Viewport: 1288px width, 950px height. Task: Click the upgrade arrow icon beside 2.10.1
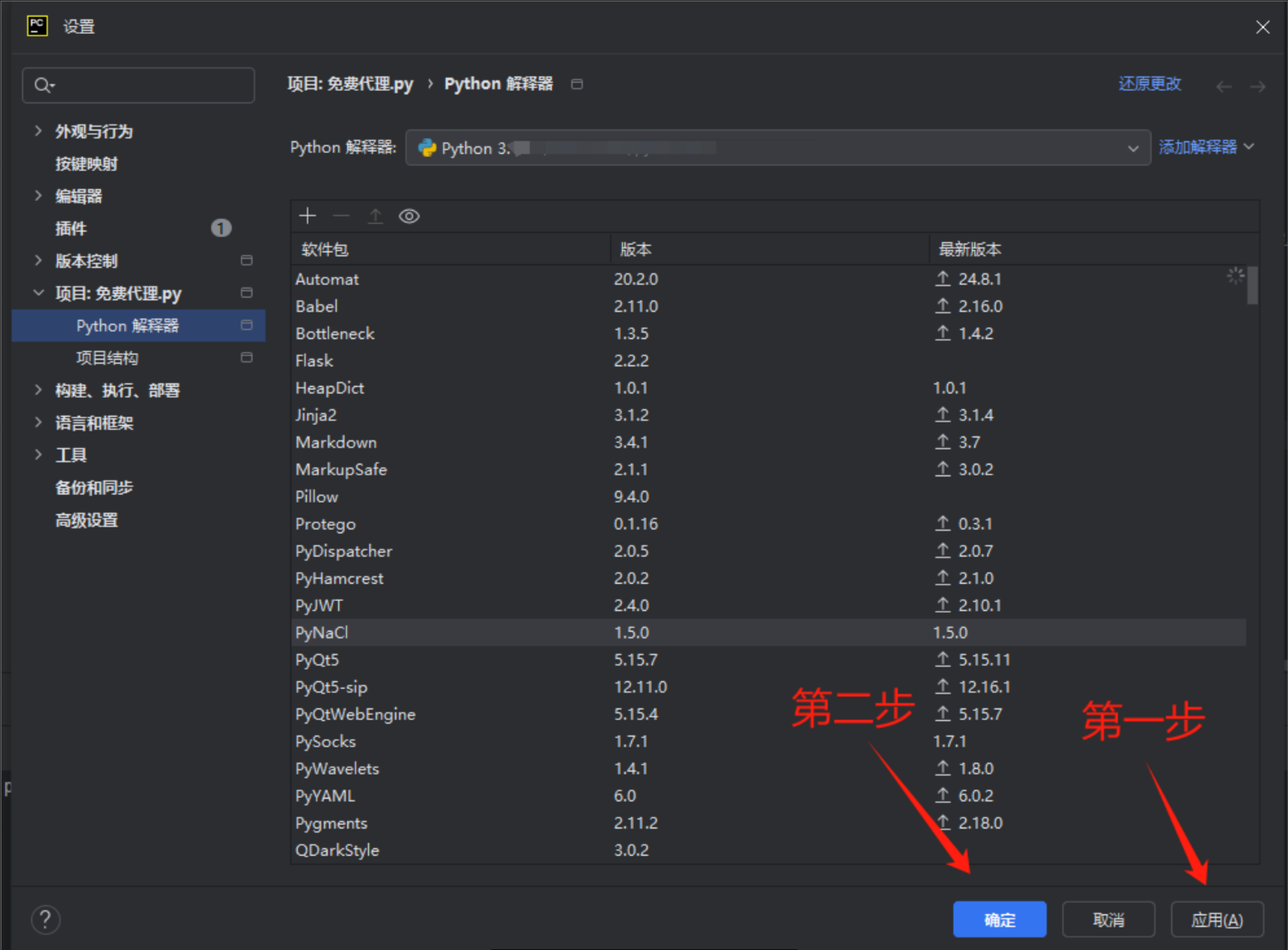coord(942,605)
